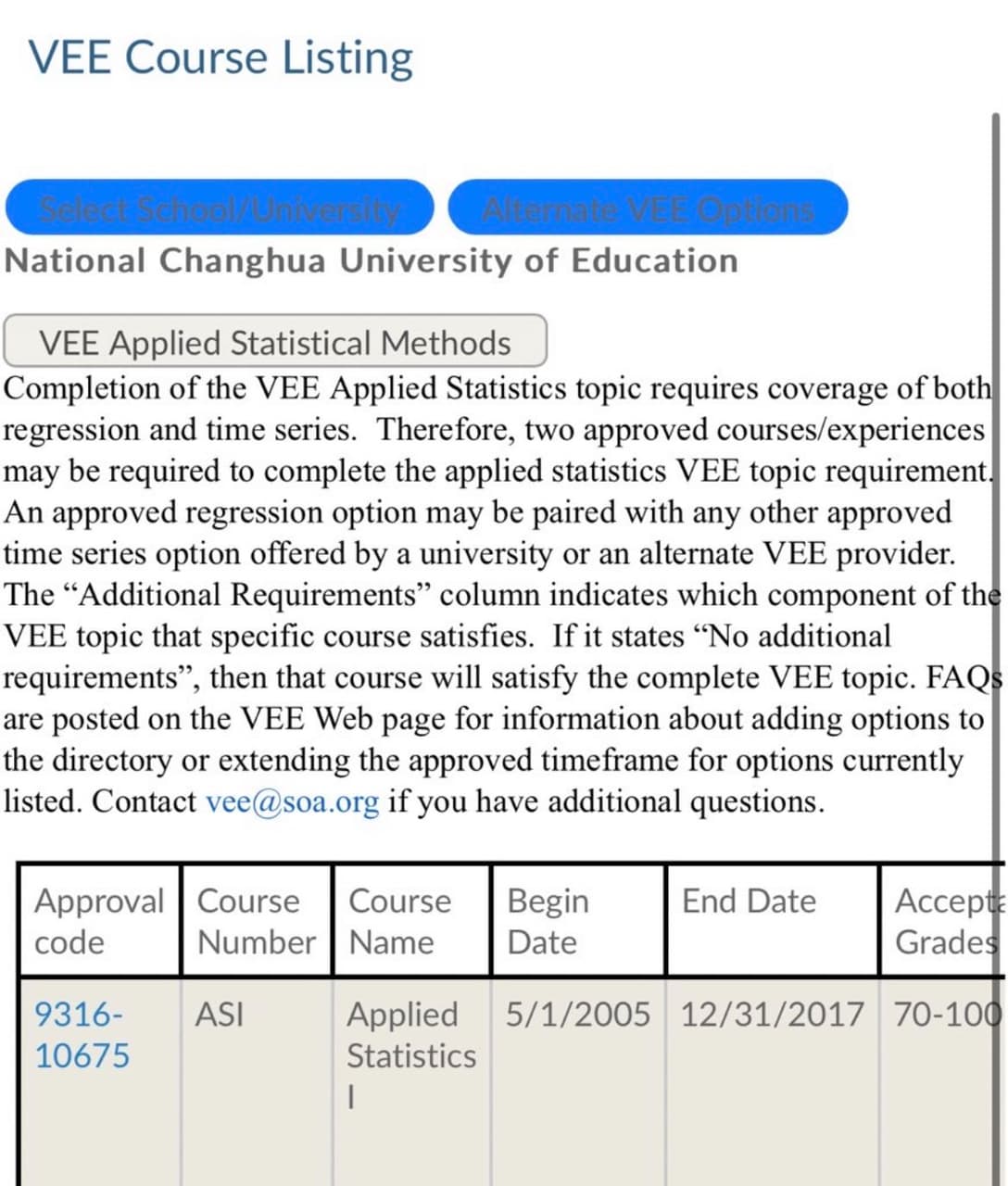
Task: Click the Select School/University button
Action: (x=220, y=208)
